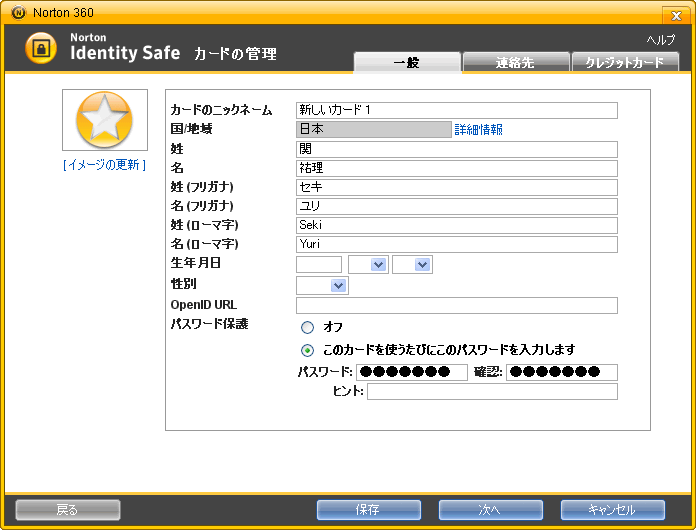Click the カードのニックネーム input field
Viewport: 696px width, 530px height.
click(x=457, y=110)
